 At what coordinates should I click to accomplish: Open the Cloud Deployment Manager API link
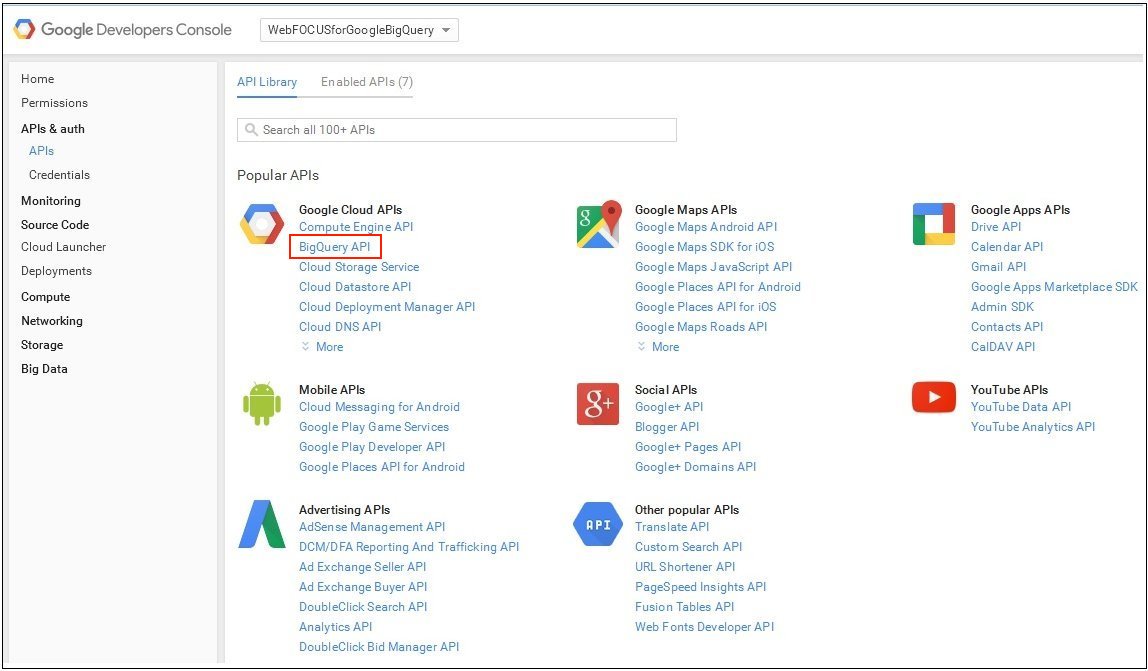[x=387, y=307]
